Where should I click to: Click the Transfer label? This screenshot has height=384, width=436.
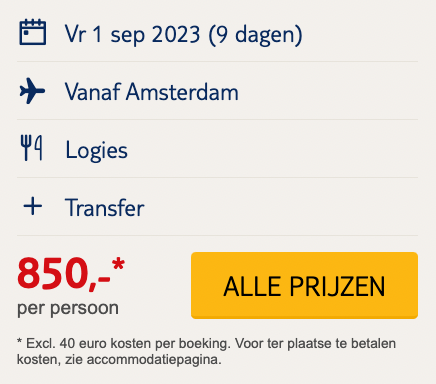pos(105,208)
